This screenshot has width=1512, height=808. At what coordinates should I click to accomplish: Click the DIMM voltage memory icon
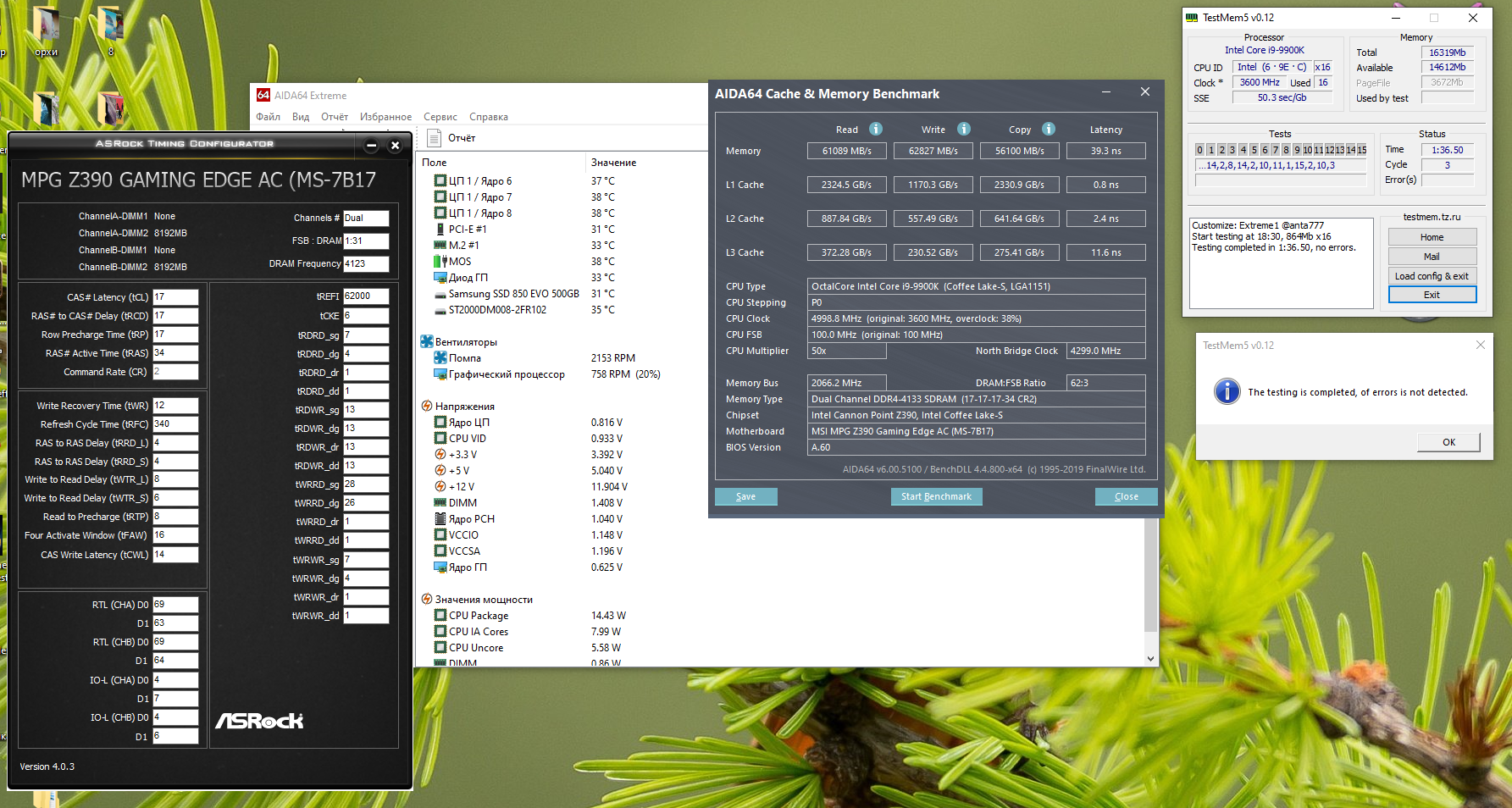[440, 502]
